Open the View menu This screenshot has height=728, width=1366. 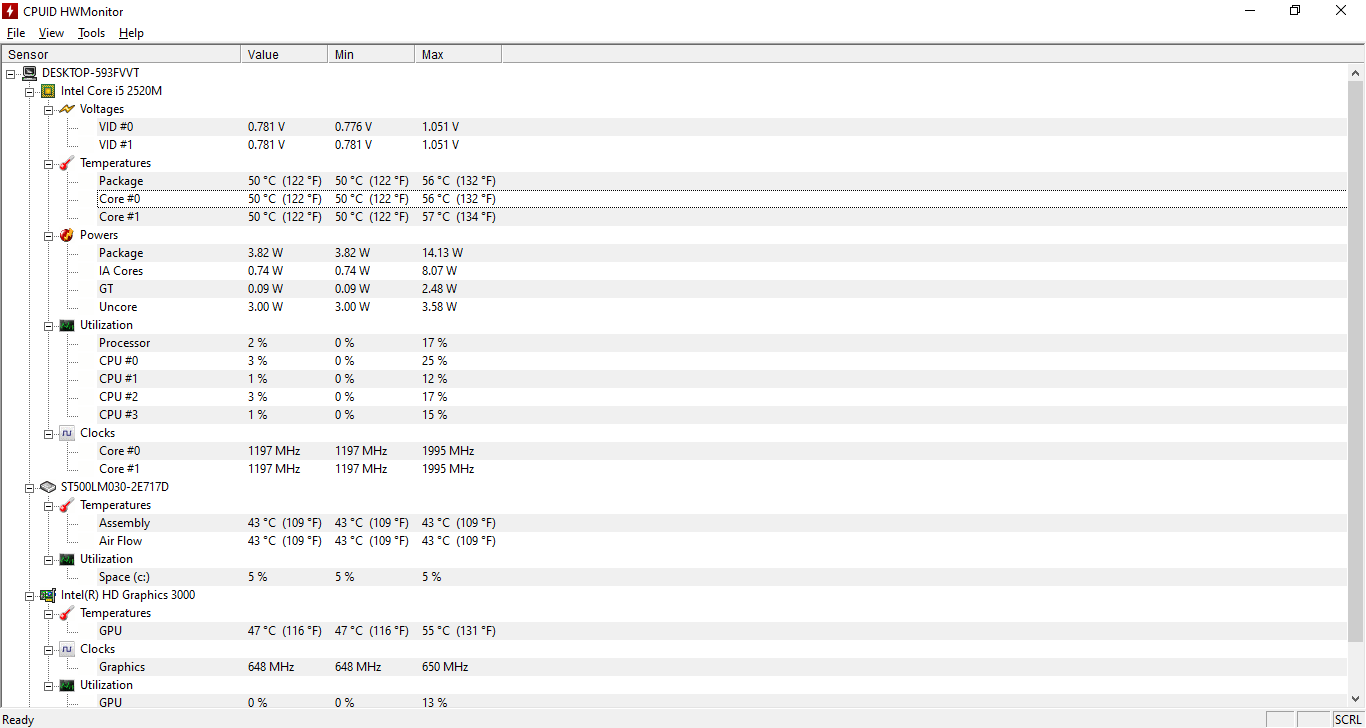51,33
